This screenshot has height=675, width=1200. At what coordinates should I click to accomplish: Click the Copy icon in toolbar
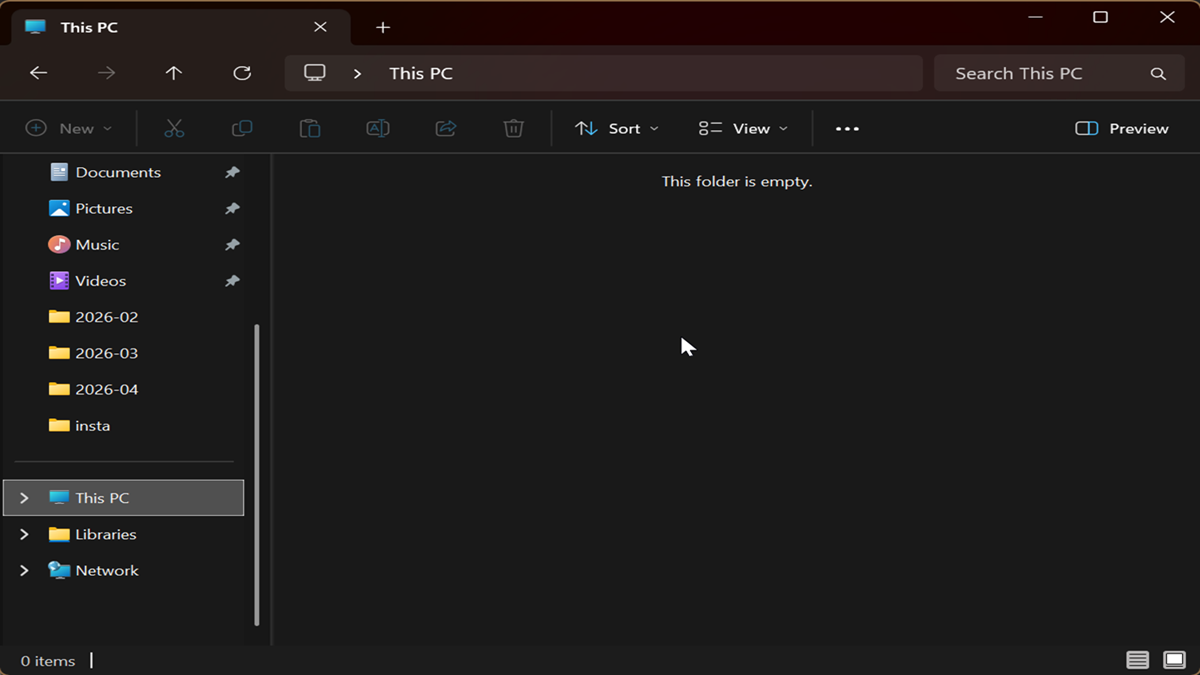(242, 128)
